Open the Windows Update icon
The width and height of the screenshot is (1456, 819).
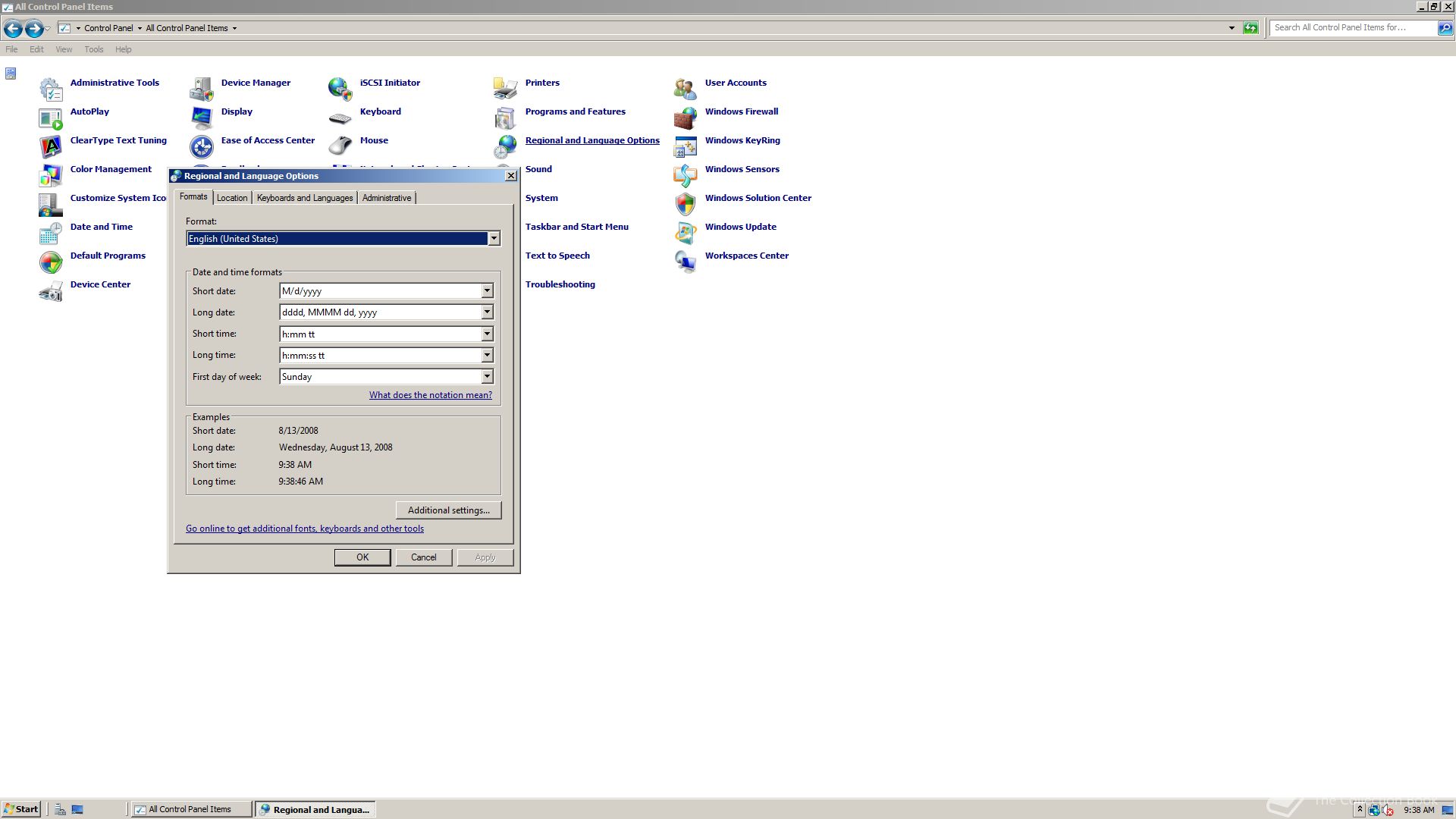(685, 233)
